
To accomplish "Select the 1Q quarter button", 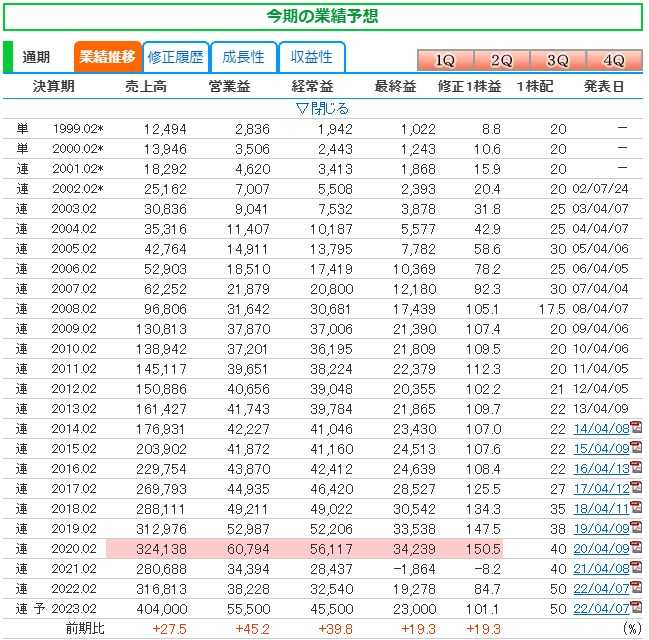I will pyautogui.click(x=445, y=60).
